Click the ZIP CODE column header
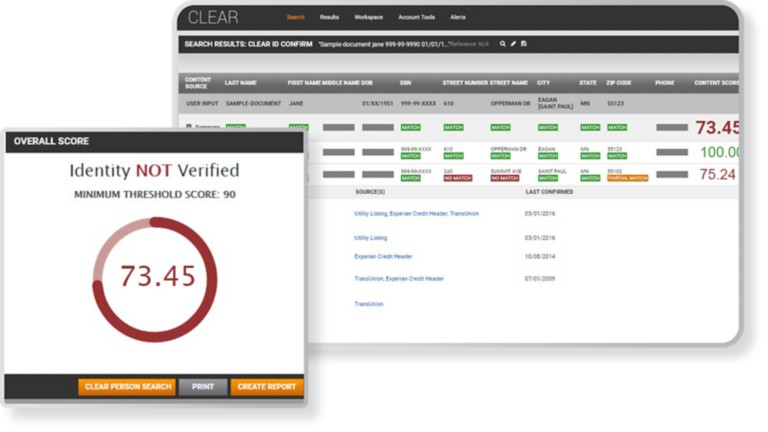The height and width of the screenshot is (432, 768). [x=619, y=83]
